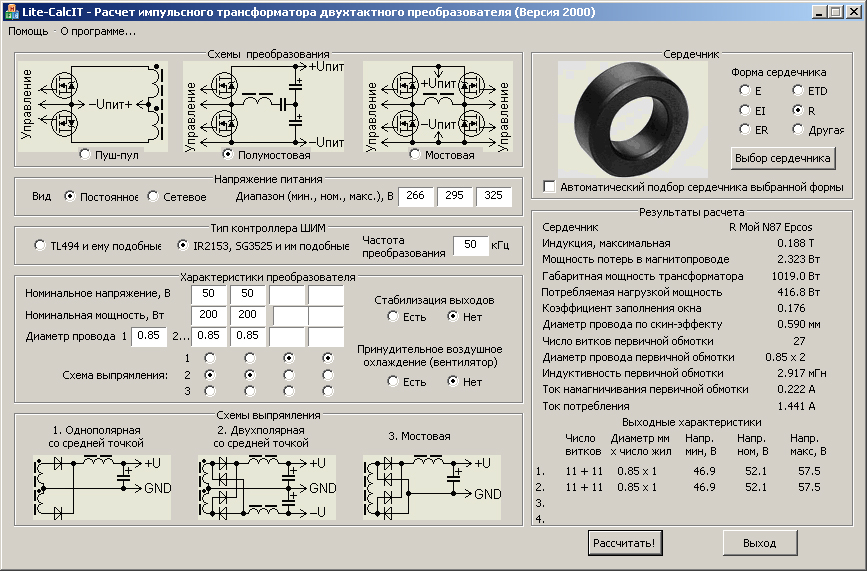Click primary wire diameter field 1

click(149, 336)
